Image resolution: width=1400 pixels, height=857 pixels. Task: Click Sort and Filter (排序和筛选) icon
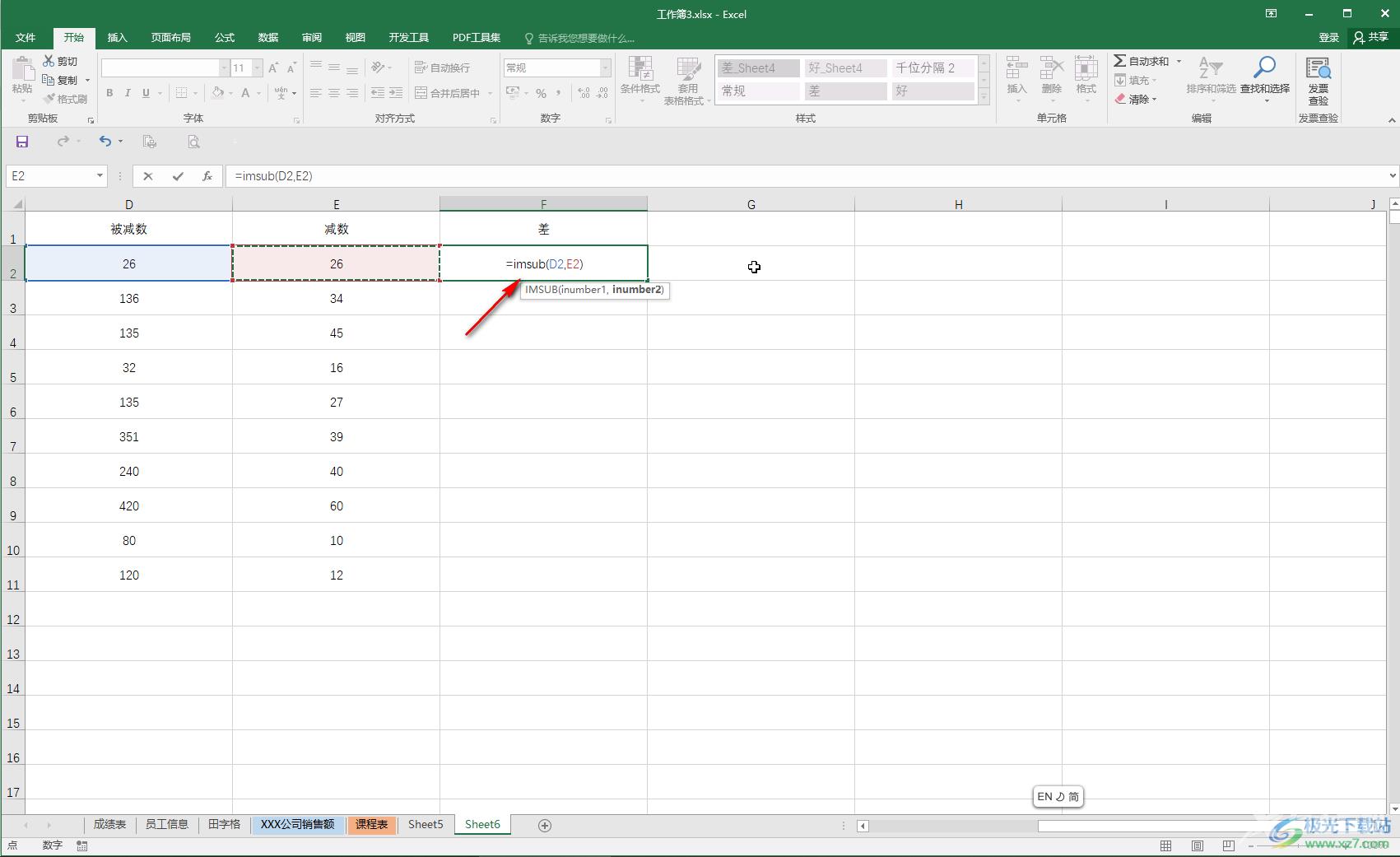tap(1210, 68)
